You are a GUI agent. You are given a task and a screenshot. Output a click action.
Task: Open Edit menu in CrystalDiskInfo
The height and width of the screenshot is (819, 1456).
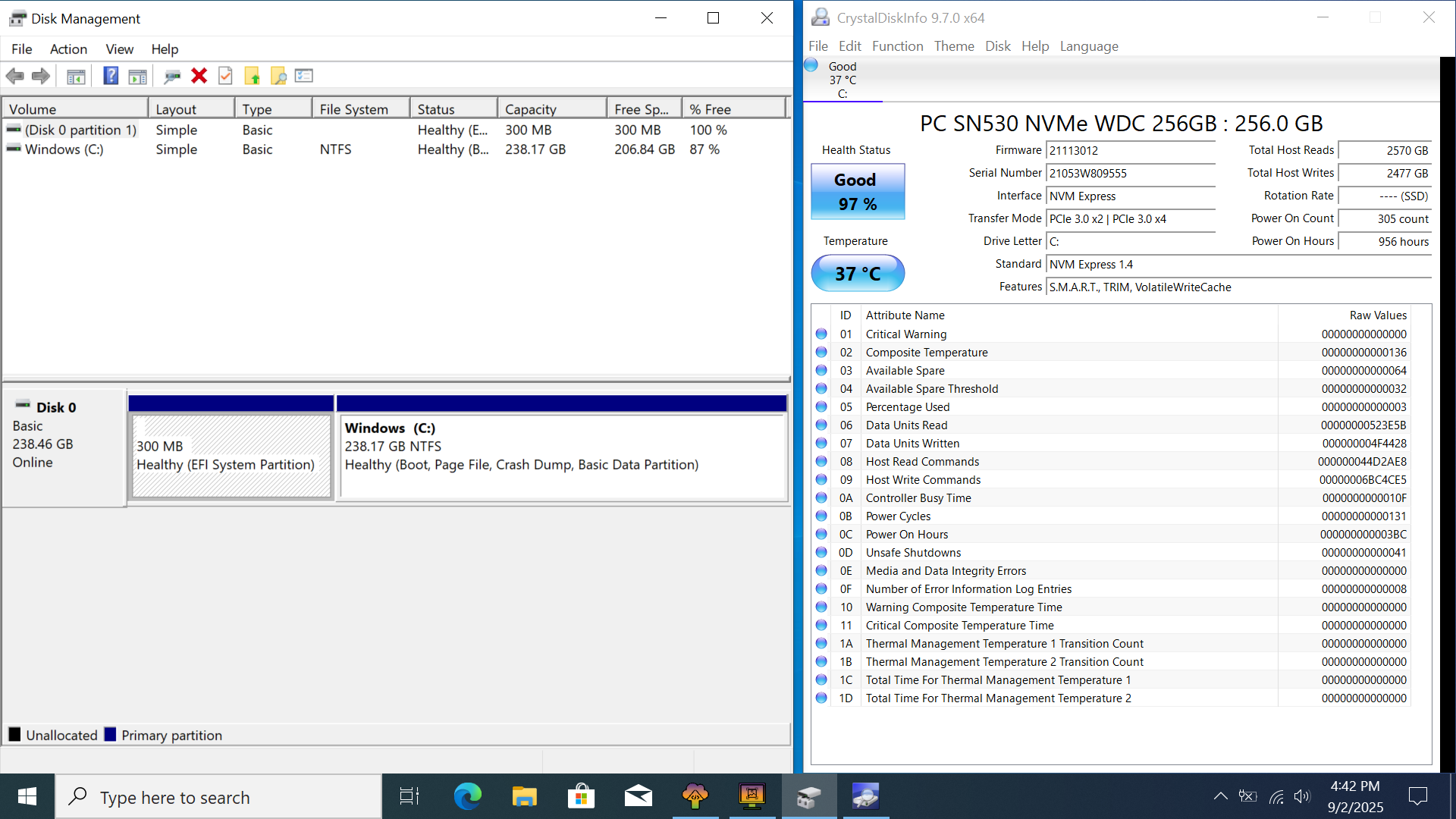point(849,46)
